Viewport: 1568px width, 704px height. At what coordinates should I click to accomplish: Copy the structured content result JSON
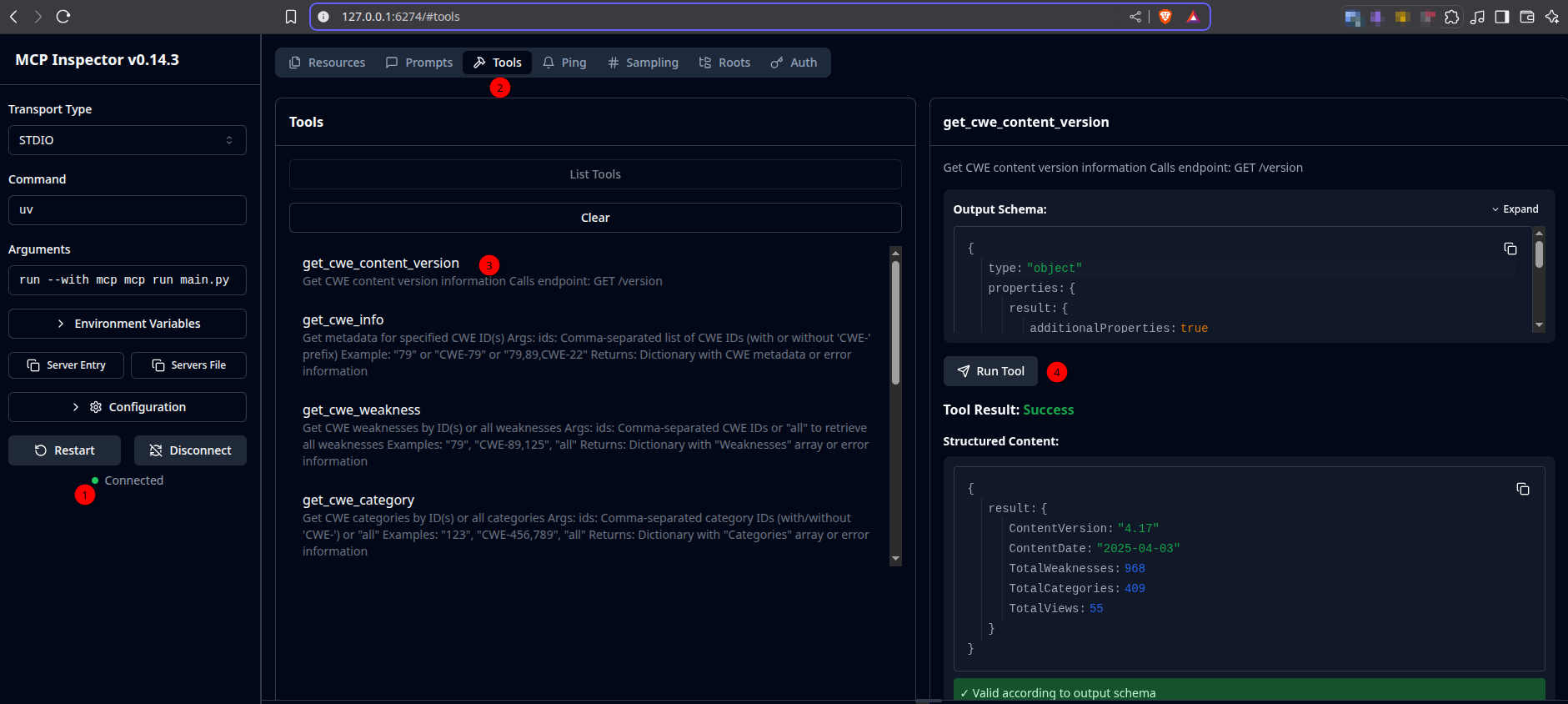pyautogui.click(x=1522, y=489)
